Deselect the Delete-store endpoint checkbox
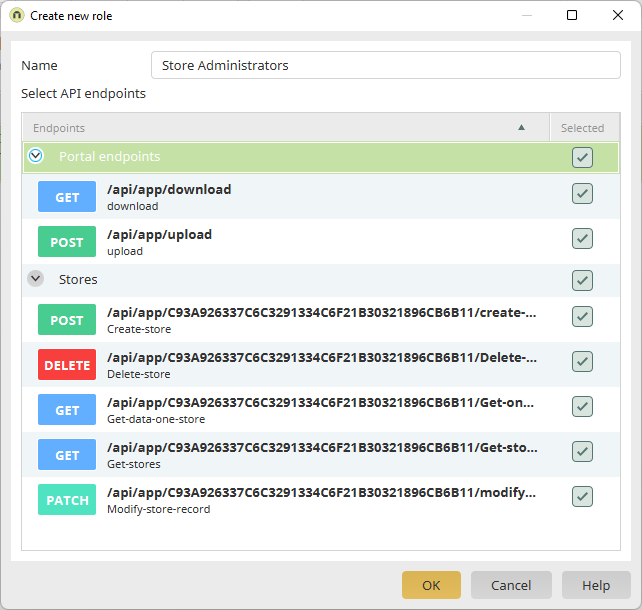642x610 pixels. click(x=582, y=361)
